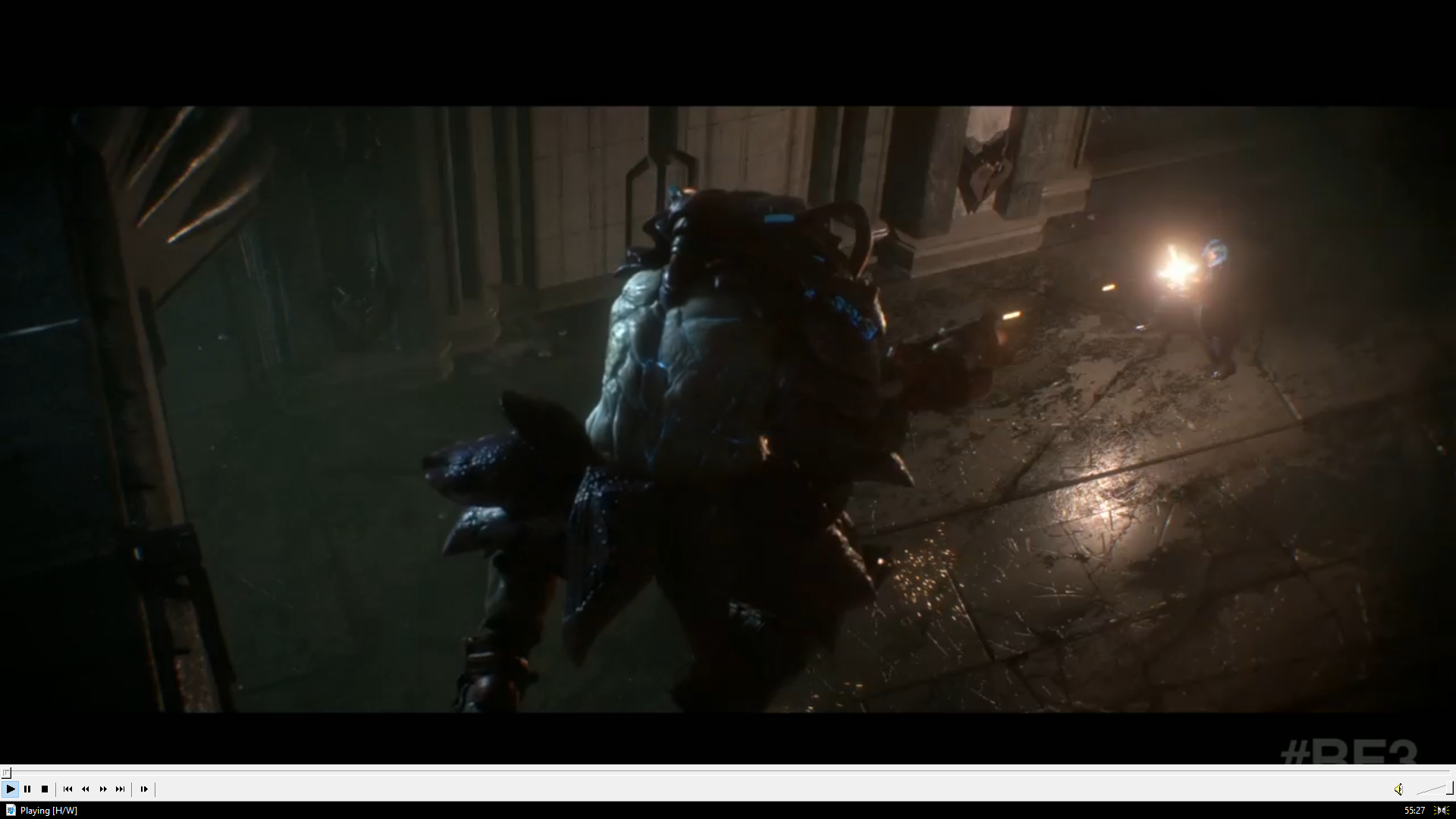This screenshot has width=1456, height=819.
Task: Stop the video playback
Action: tap(45, 789)
